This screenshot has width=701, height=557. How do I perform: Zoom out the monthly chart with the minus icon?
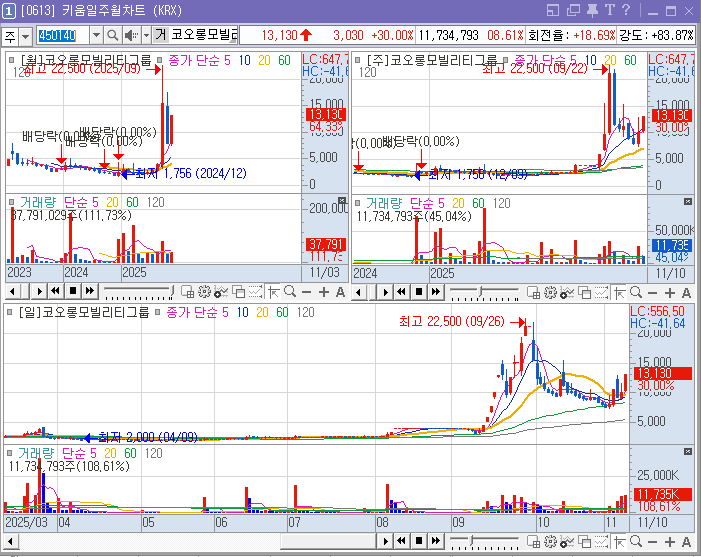(x=306, y=292)
